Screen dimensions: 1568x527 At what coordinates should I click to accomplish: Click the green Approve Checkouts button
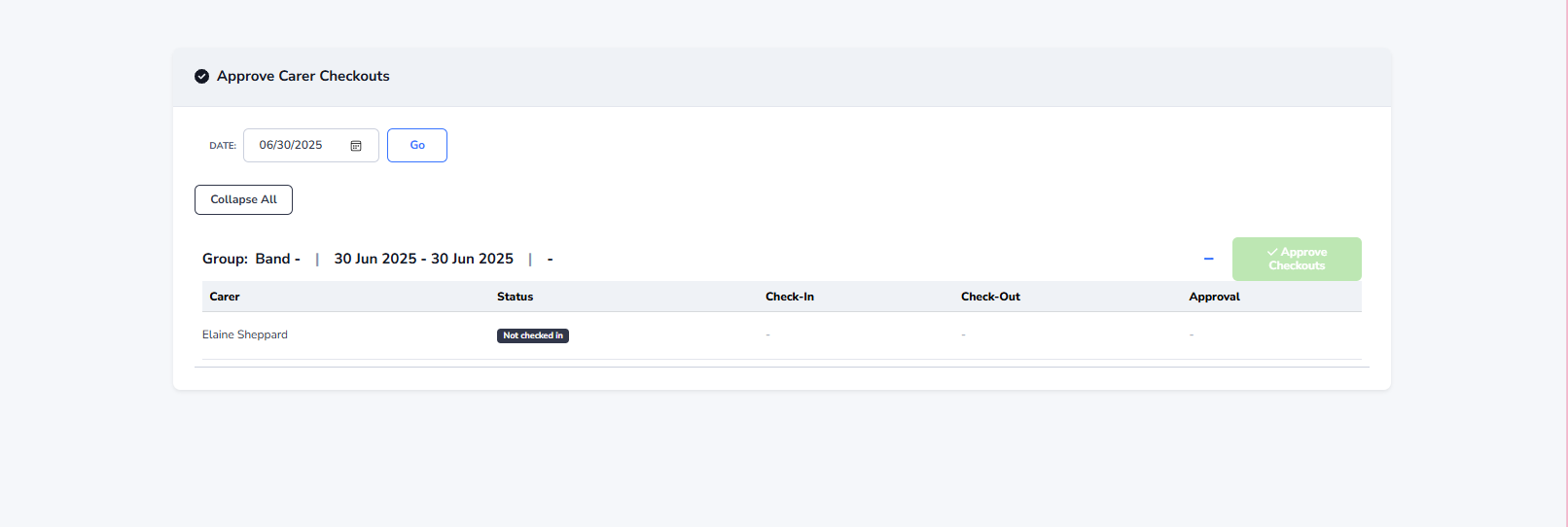pyautogui.click(x=1296, y=259)
